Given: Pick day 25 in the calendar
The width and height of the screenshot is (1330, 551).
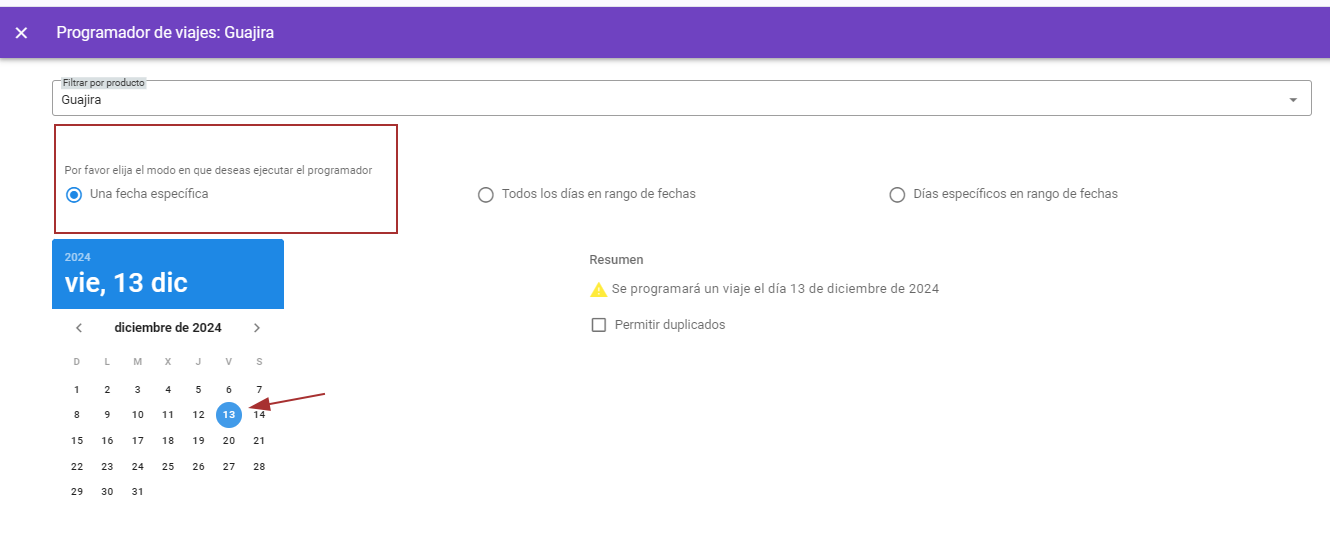Looking at the screenshot, I should click(x=168, y=467).
